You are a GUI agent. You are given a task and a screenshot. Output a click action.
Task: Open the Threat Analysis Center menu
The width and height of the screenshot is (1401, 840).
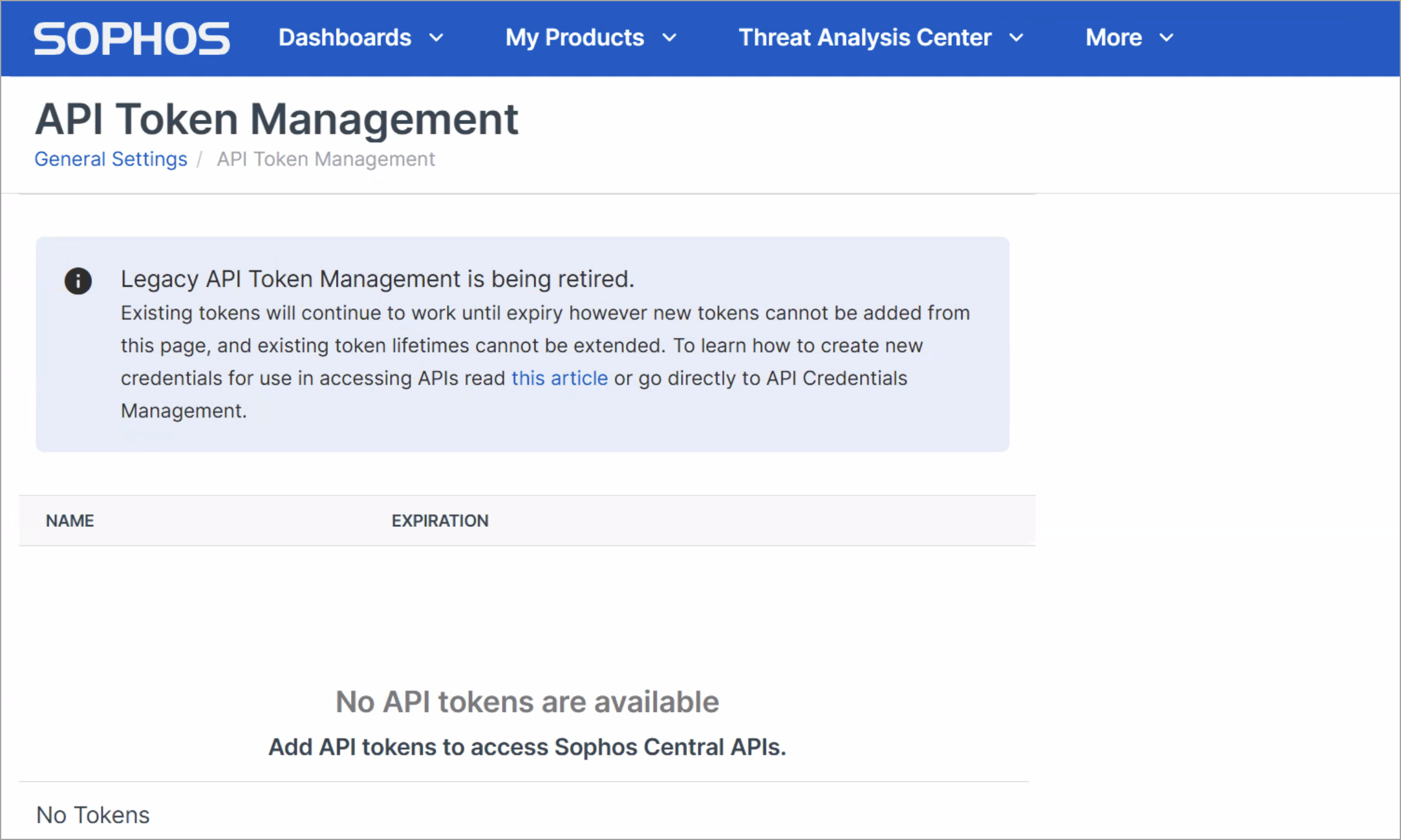(865, 38)
